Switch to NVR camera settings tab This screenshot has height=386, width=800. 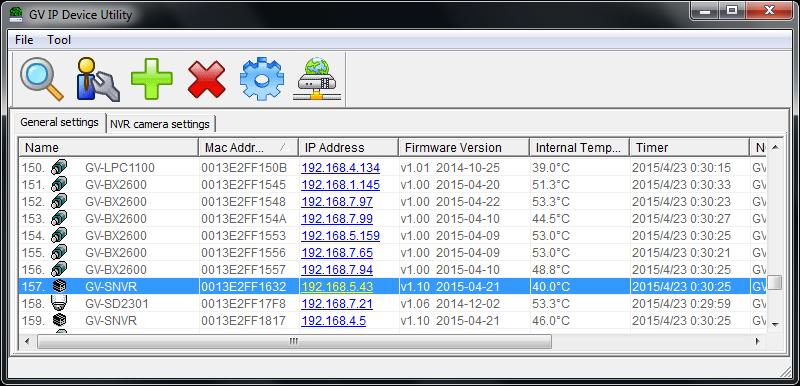tap(160, 124)
